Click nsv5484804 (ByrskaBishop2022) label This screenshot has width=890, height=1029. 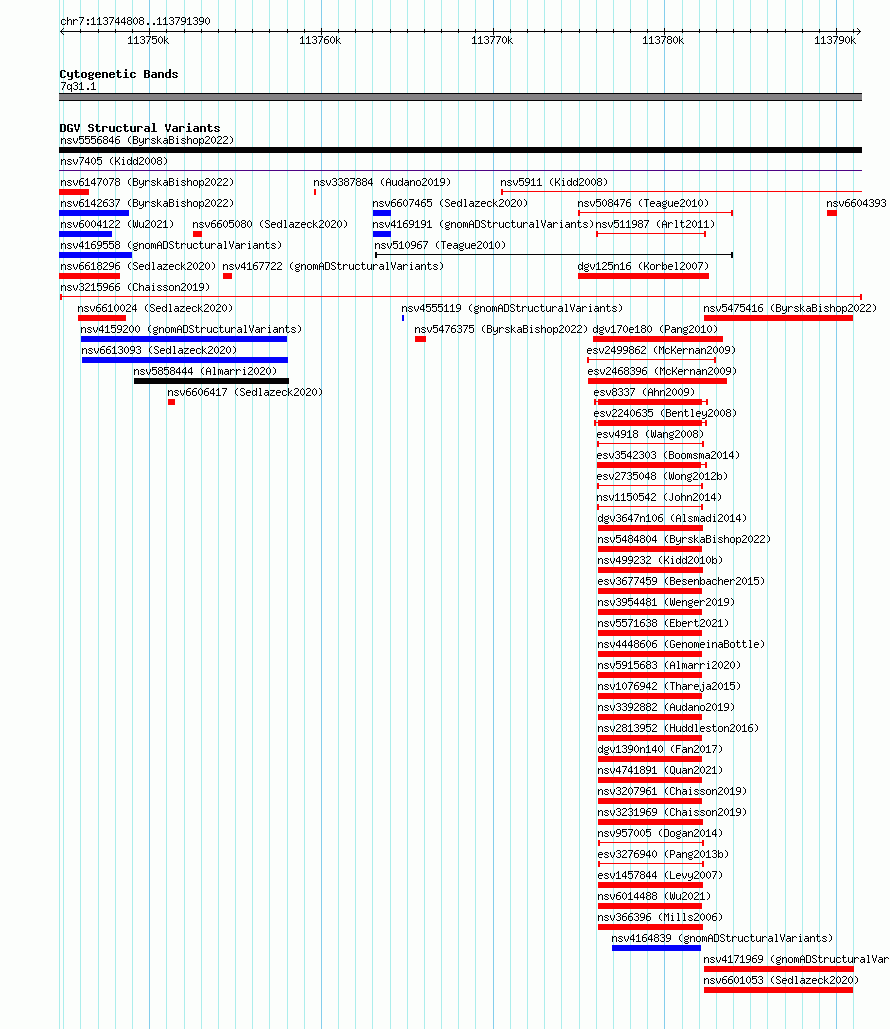[x=684, y=539]
